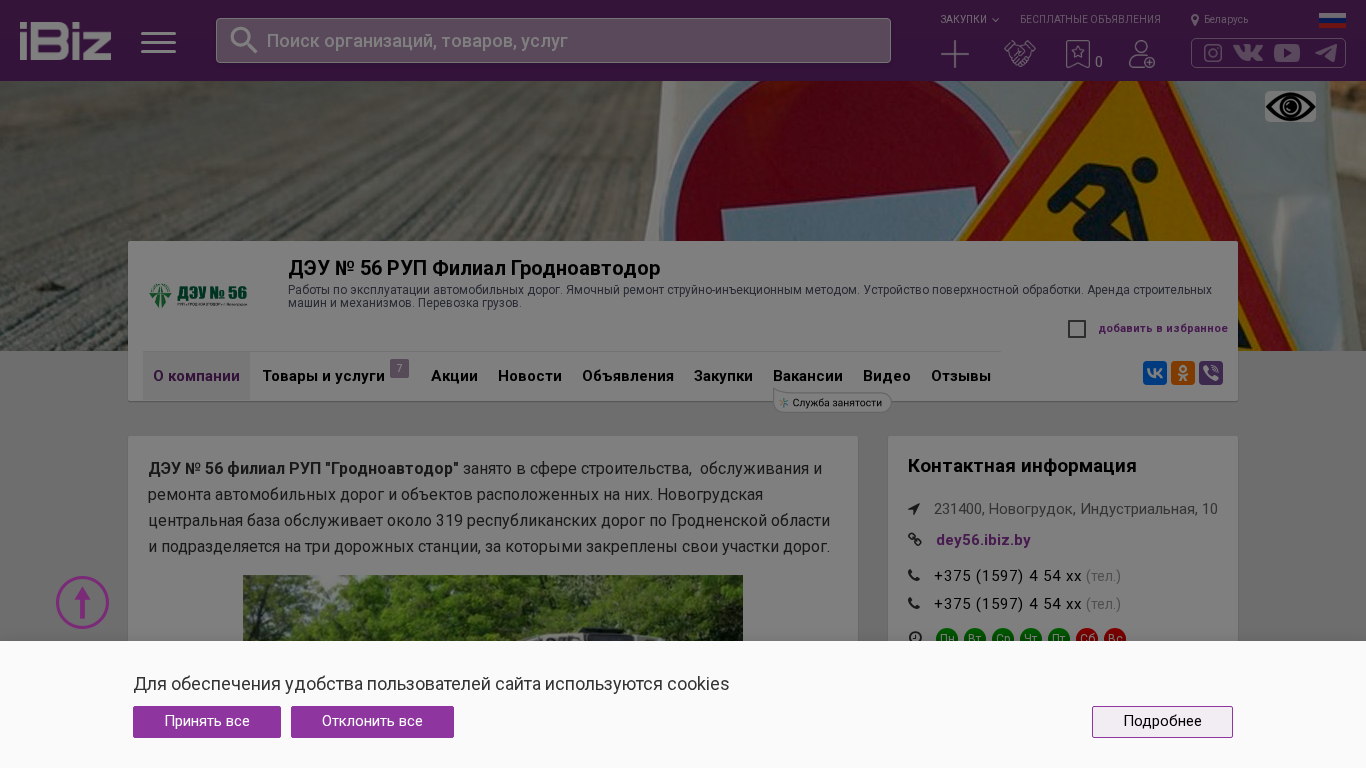Open the VK page in header
The width and height of the screenshot is (1366, 768).
click(x=1248, y=53)
